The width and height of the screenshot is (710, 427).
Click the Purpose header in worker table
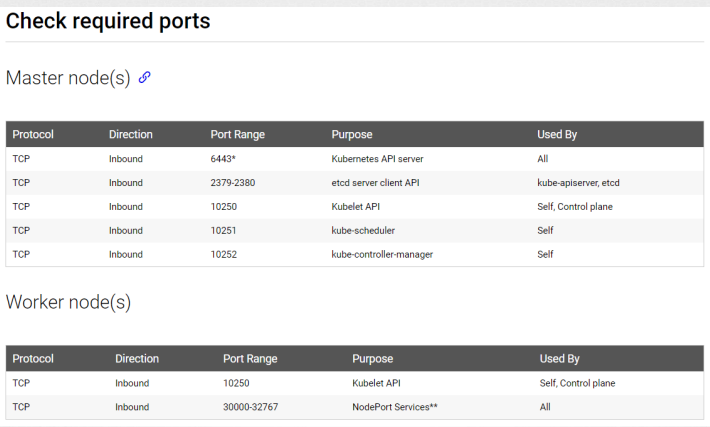pyautogui.click(x=373, y=359)
